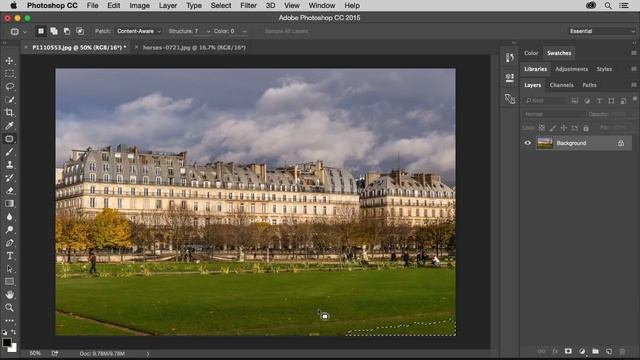Select the Patch tool in the toolbar

(9, 139)
